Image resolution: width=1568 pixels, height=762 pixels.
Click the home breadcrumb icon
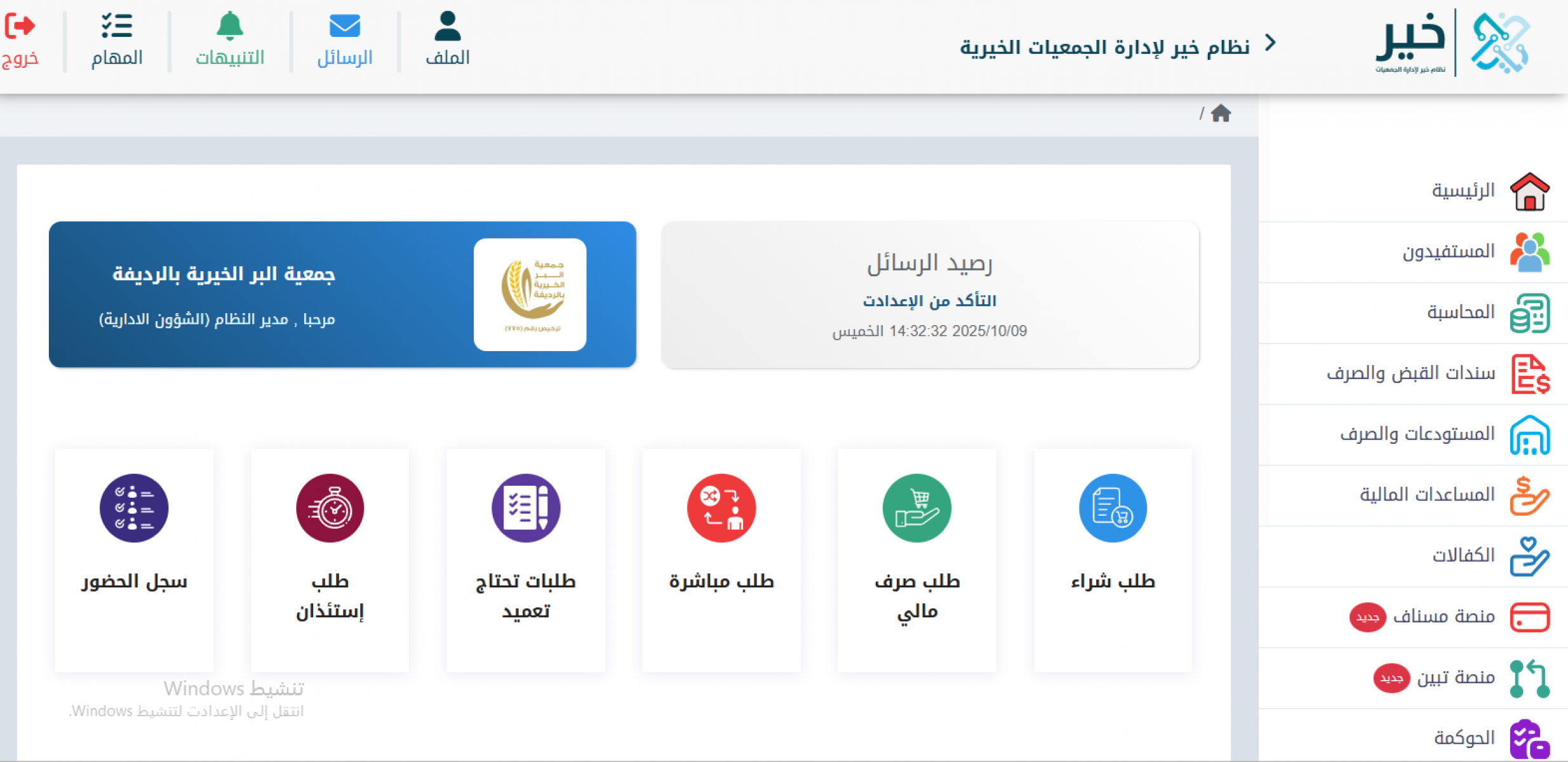[x=1221, y=114]
